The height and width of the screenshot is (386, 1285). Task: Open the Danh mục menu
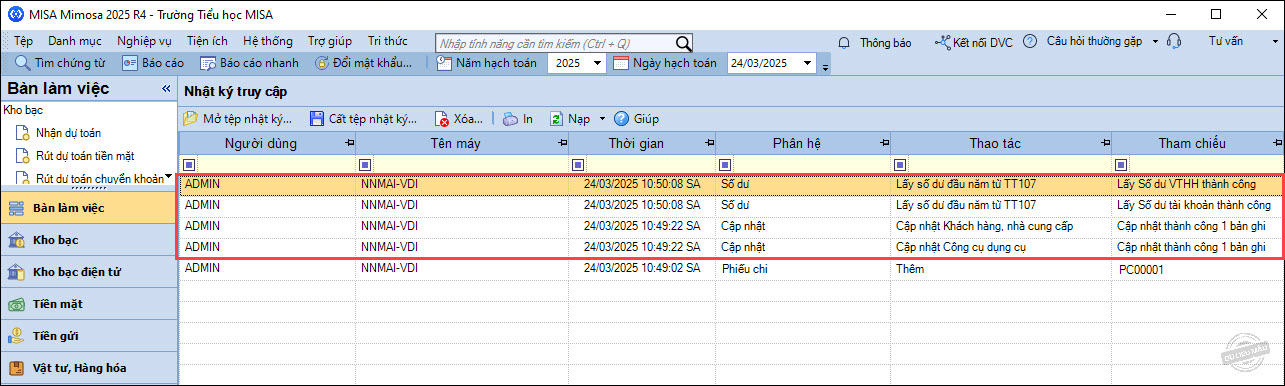(x=75, y=41)
